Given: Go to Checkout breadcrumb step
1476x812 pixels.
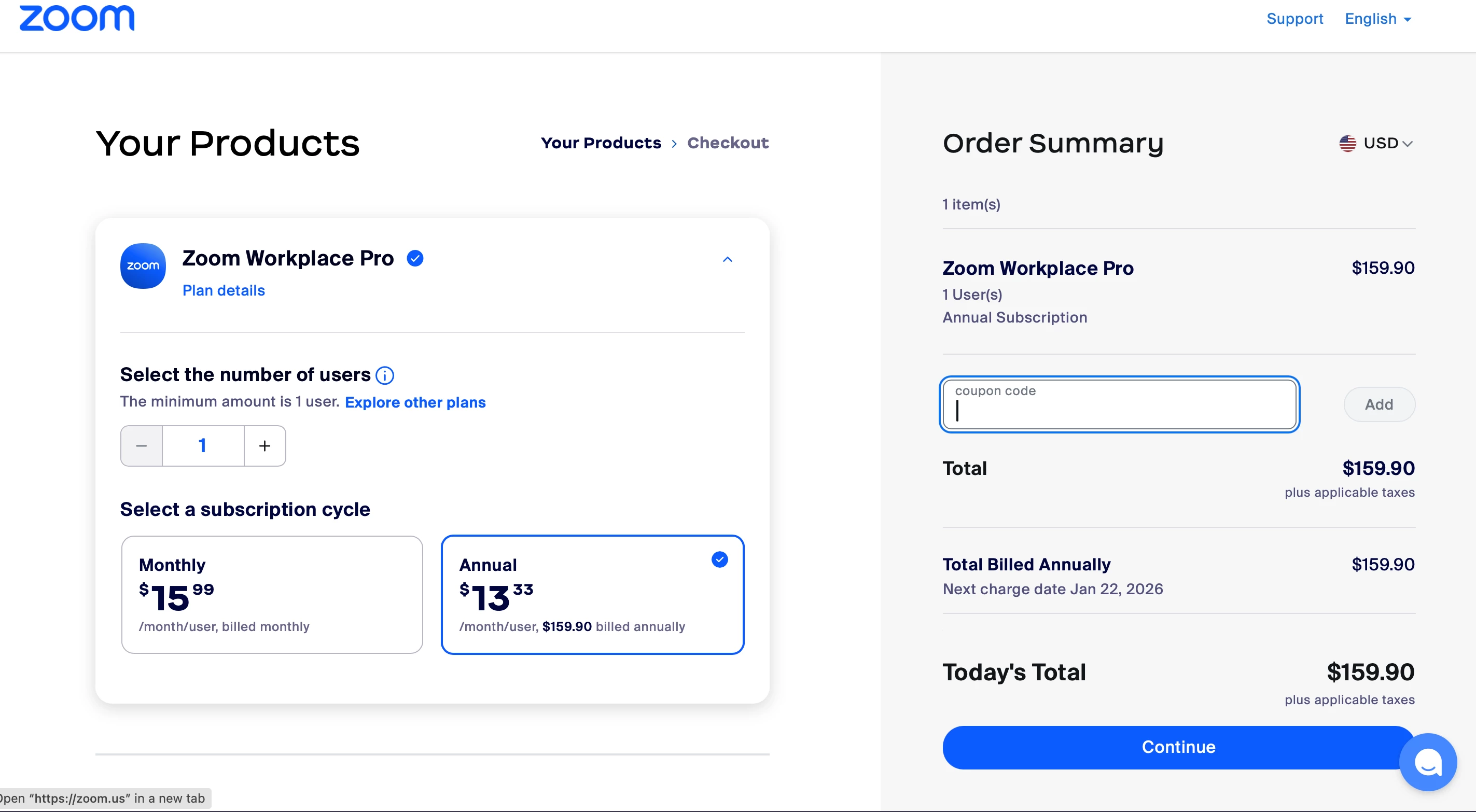Looking at the screenshot, I should pyautogui.click(x=728, y=143).
